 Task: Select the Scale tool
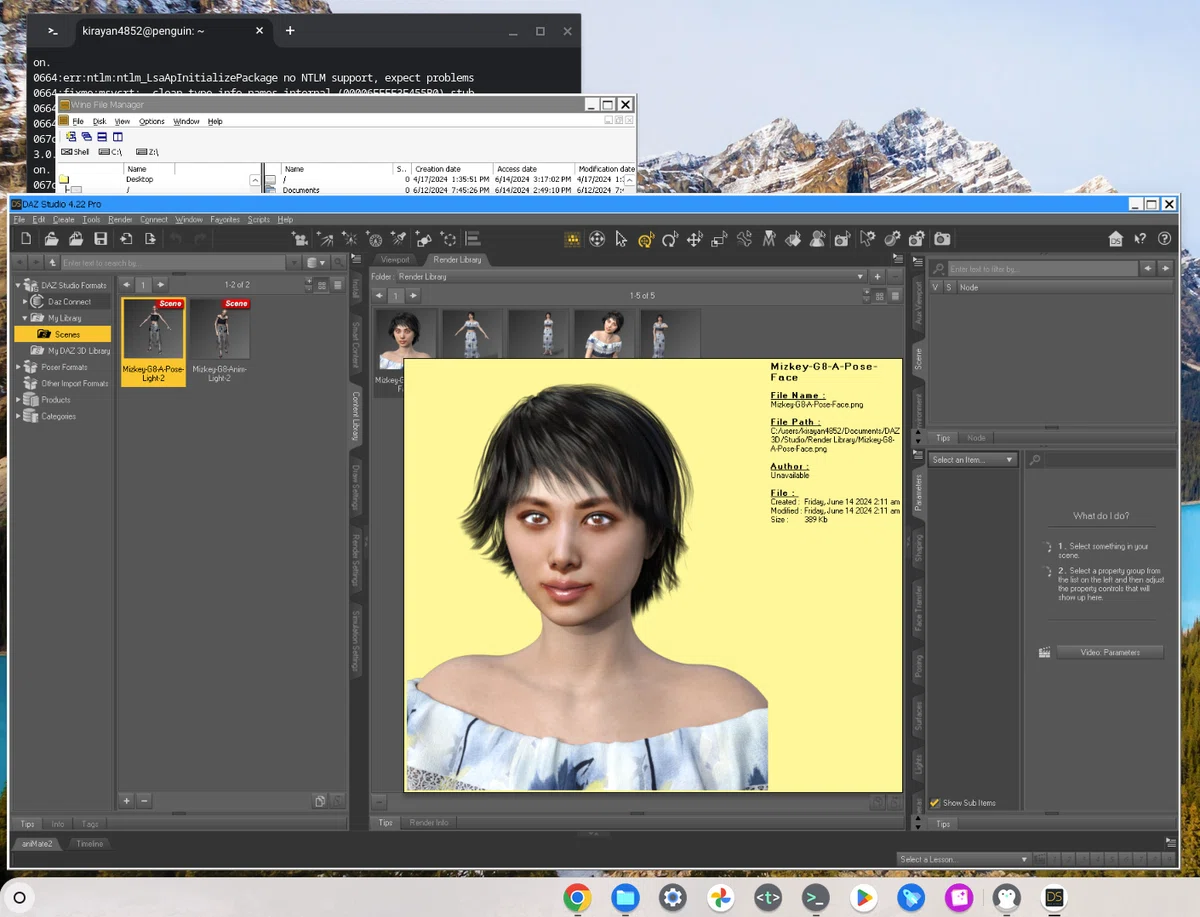click(719, 239)
